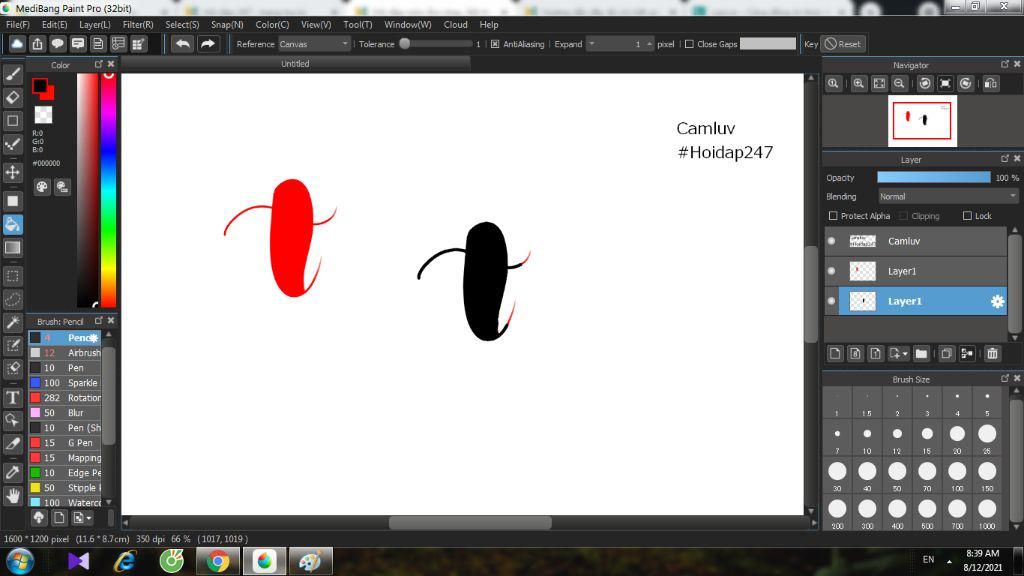Open Internet Explorer from taskbar
This screenshot has width=1024, height=576.
pyautogui.click(x=125, y=561)
